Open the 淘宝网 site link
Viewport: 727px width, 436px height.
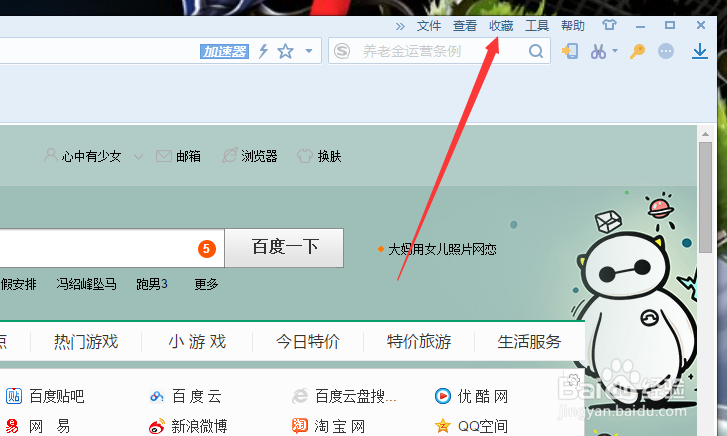pos(339,426)
